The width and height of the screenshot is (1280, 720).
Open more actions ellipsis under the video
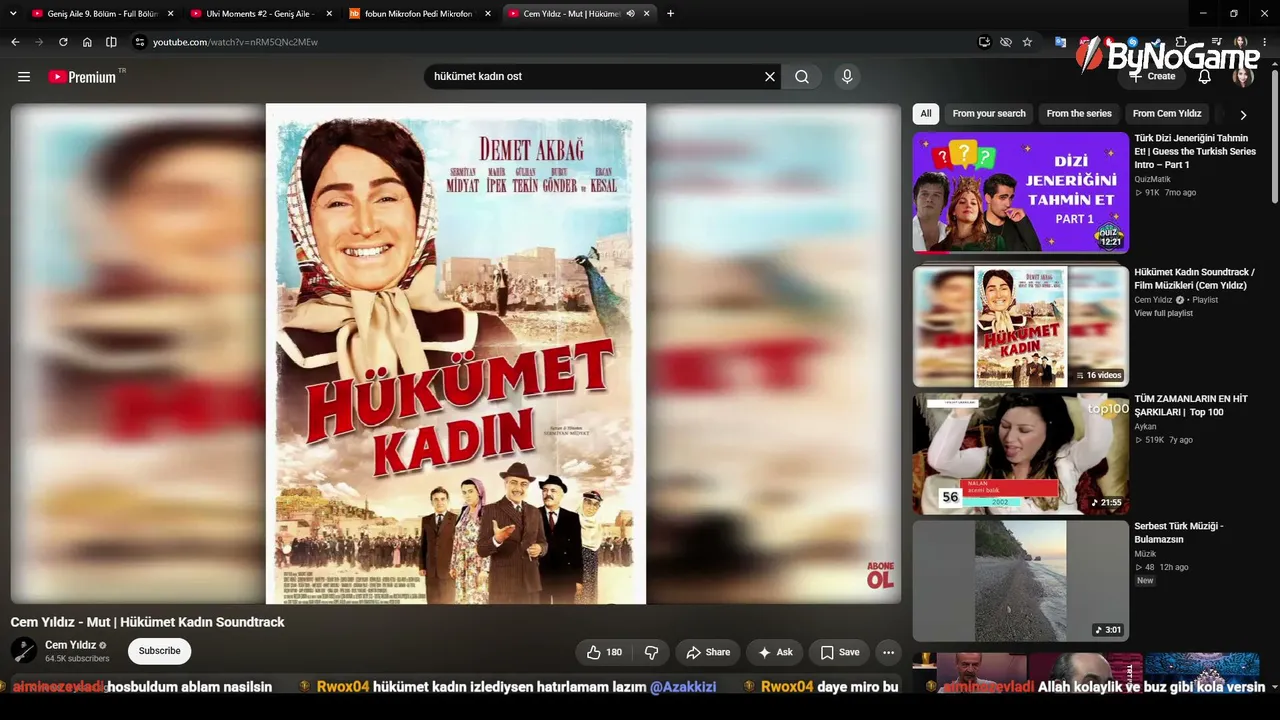pos(888,652)
